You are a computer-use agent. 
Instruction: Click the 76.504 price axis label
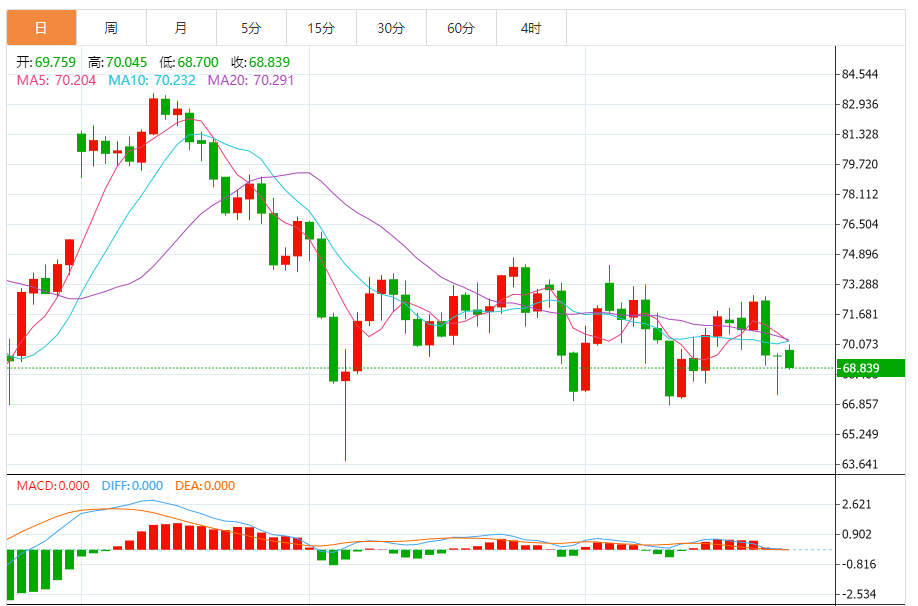tap(860, 224)
